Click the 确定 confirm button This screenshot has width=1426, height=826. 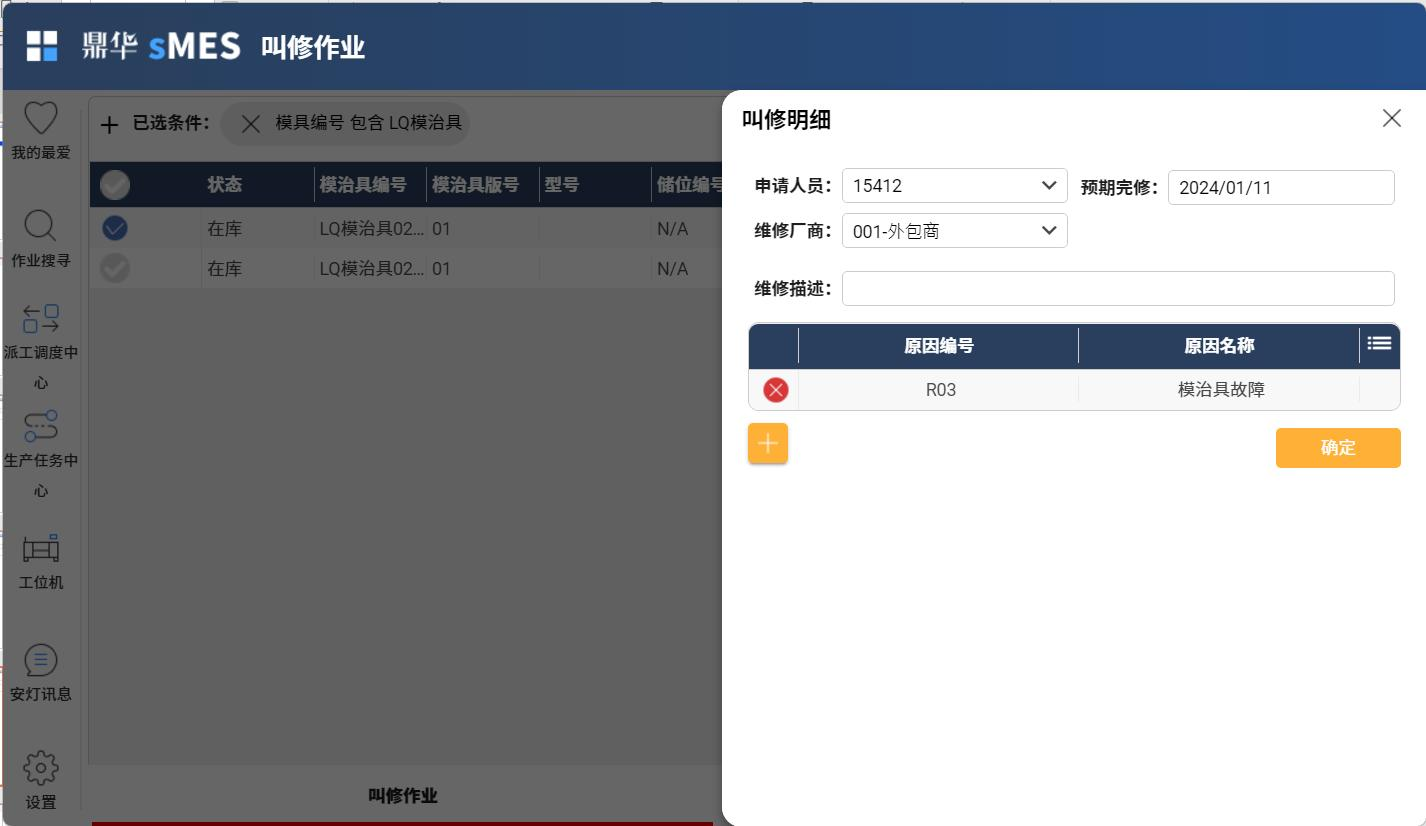[x=1338, y=448]
